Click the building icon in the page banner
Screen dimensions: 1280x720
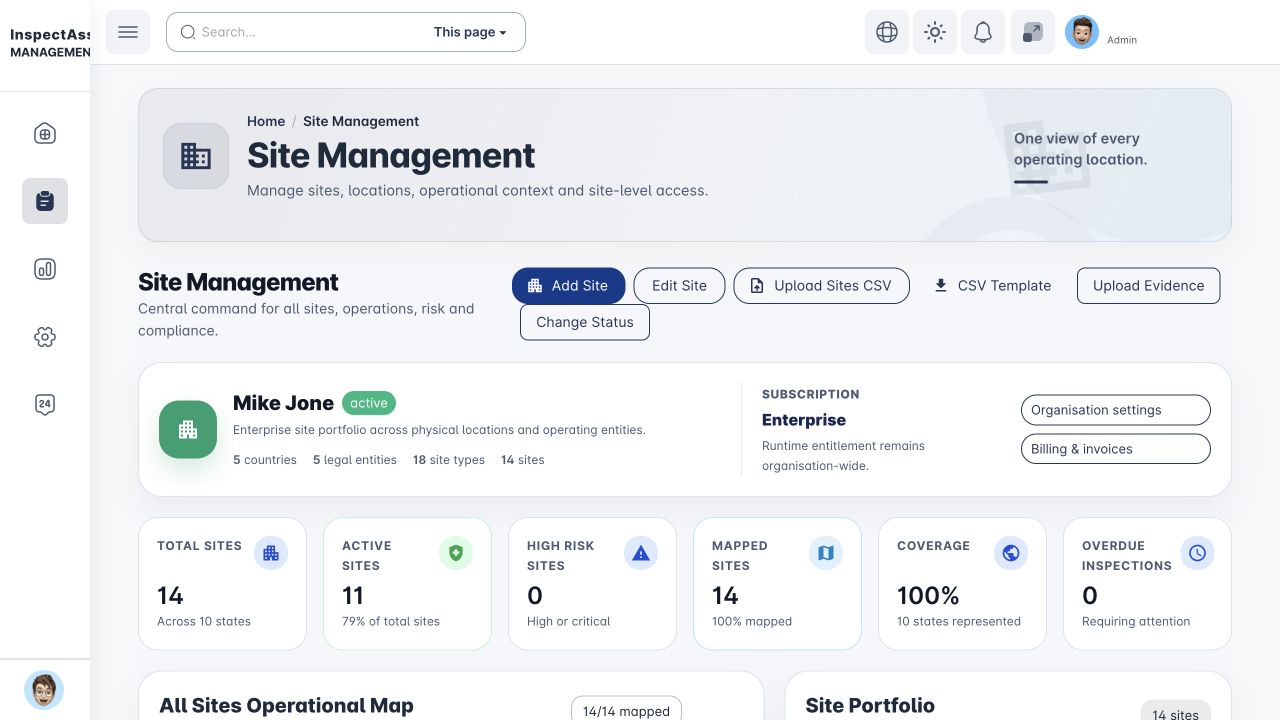[196, 156]
